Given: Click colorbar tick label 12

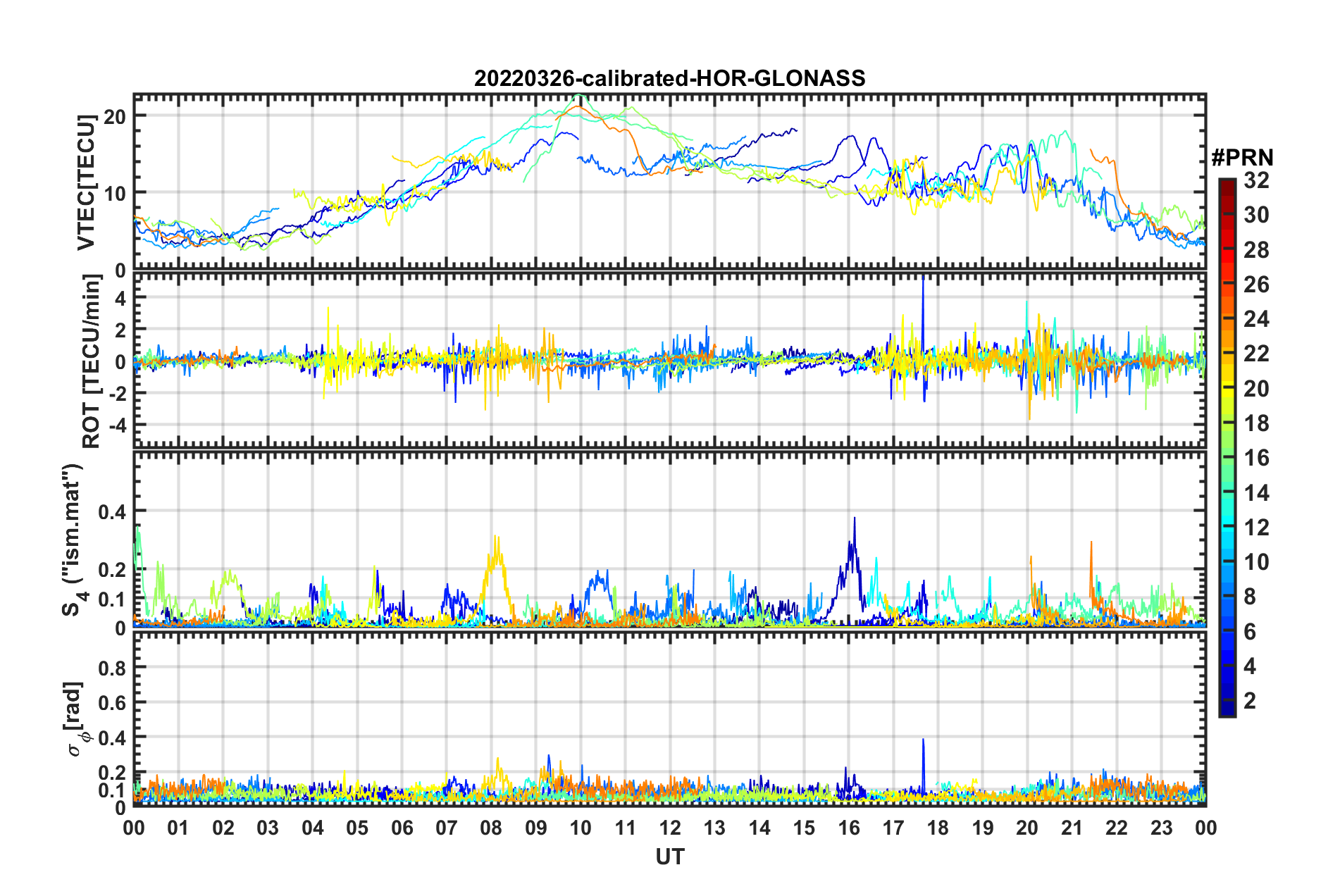Looking at the screenshot, I should click(x=1256, y=528).
